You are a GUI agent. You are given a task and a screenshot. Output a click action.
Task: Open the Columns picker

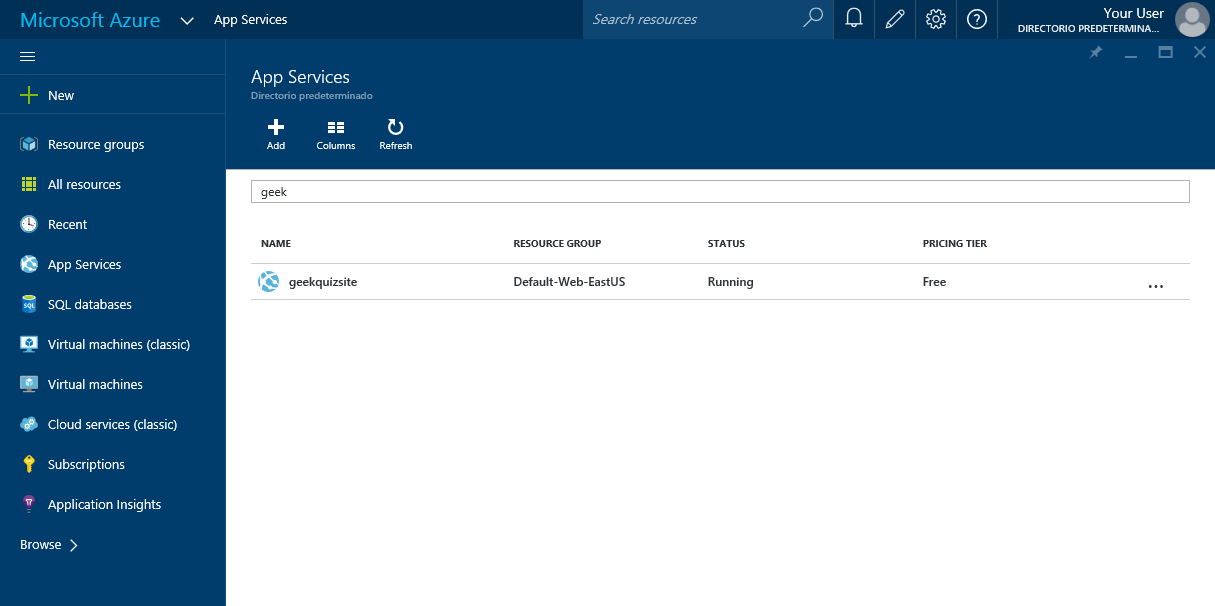click(335, 134)
